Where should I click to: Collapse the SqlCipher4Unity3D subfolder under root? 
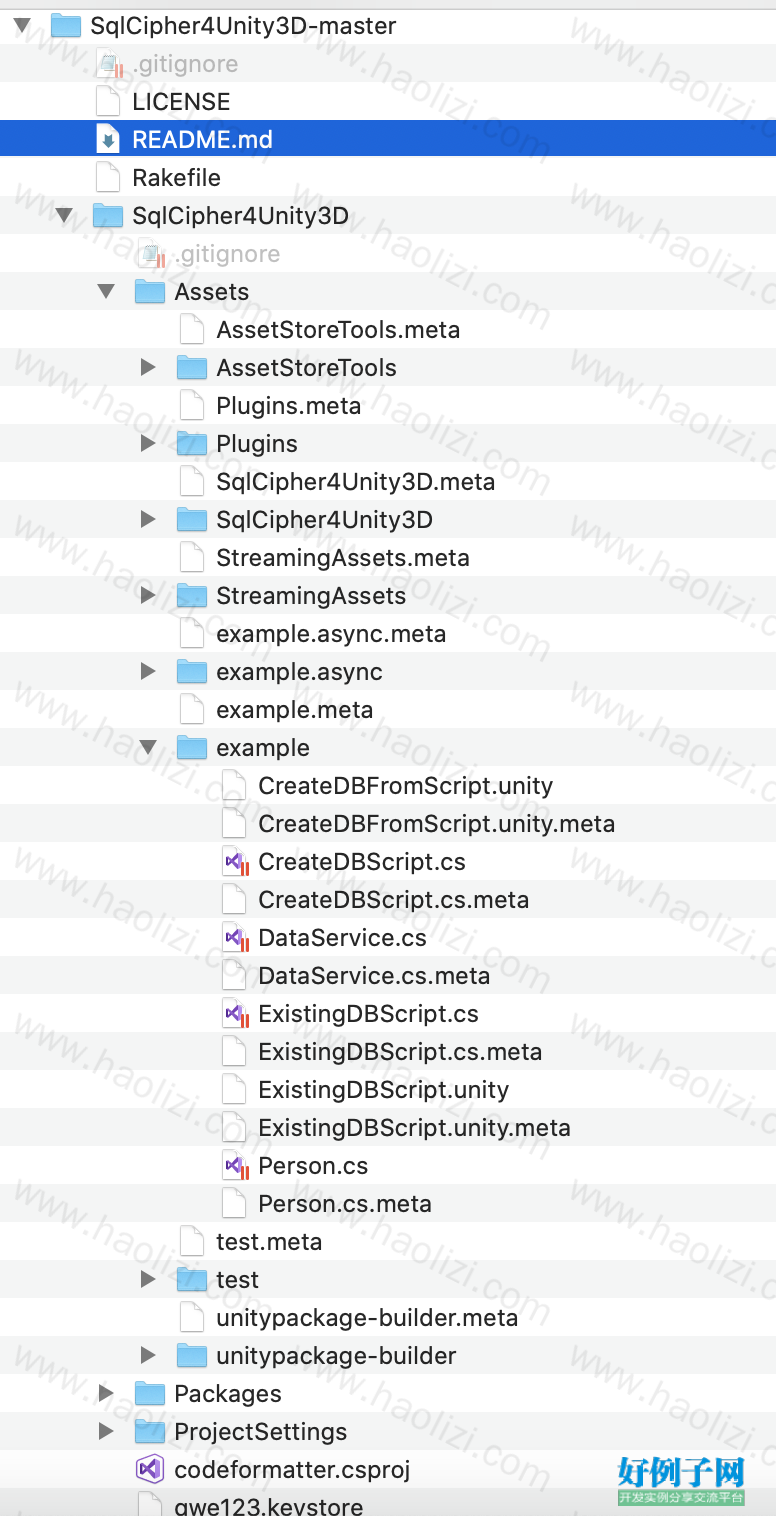[64, 216]
